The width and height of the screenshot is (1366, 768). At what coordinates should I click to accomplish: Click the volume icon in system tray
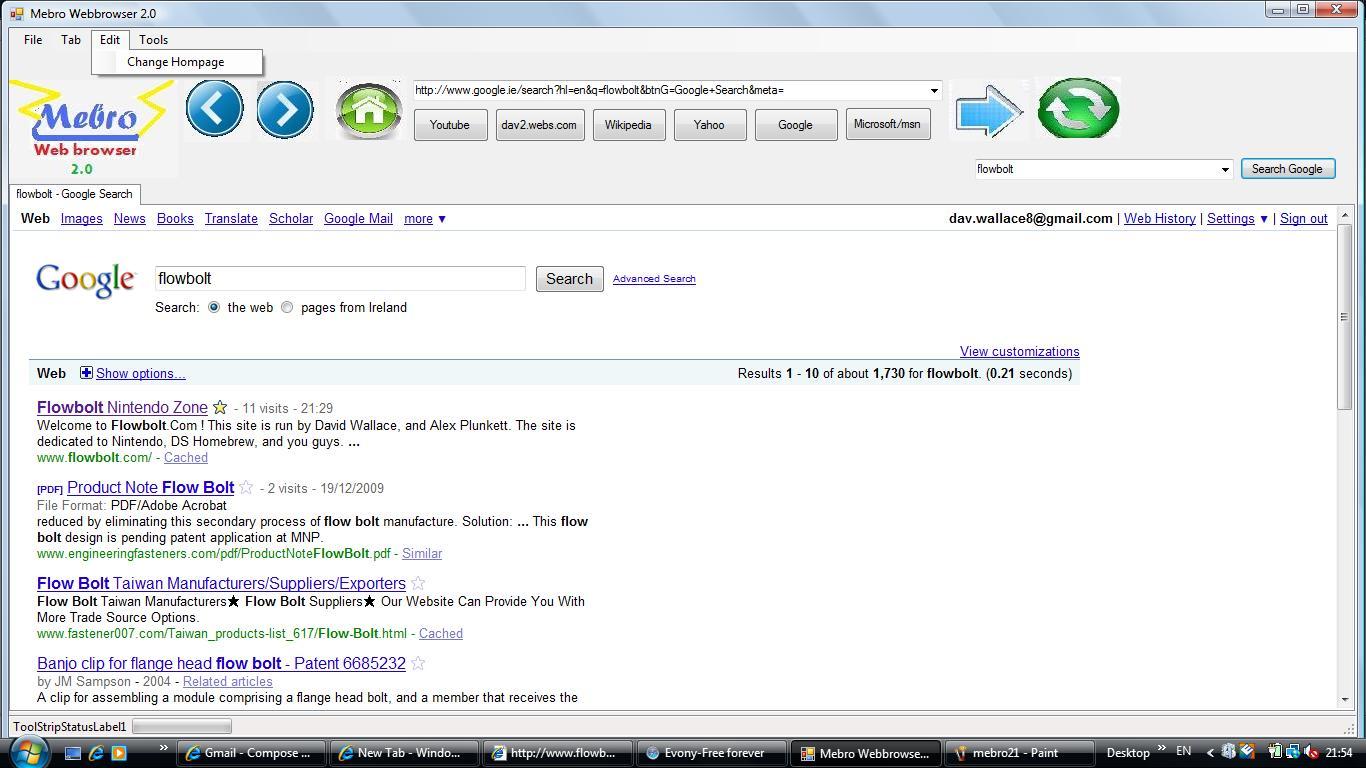click(1311, 752)
